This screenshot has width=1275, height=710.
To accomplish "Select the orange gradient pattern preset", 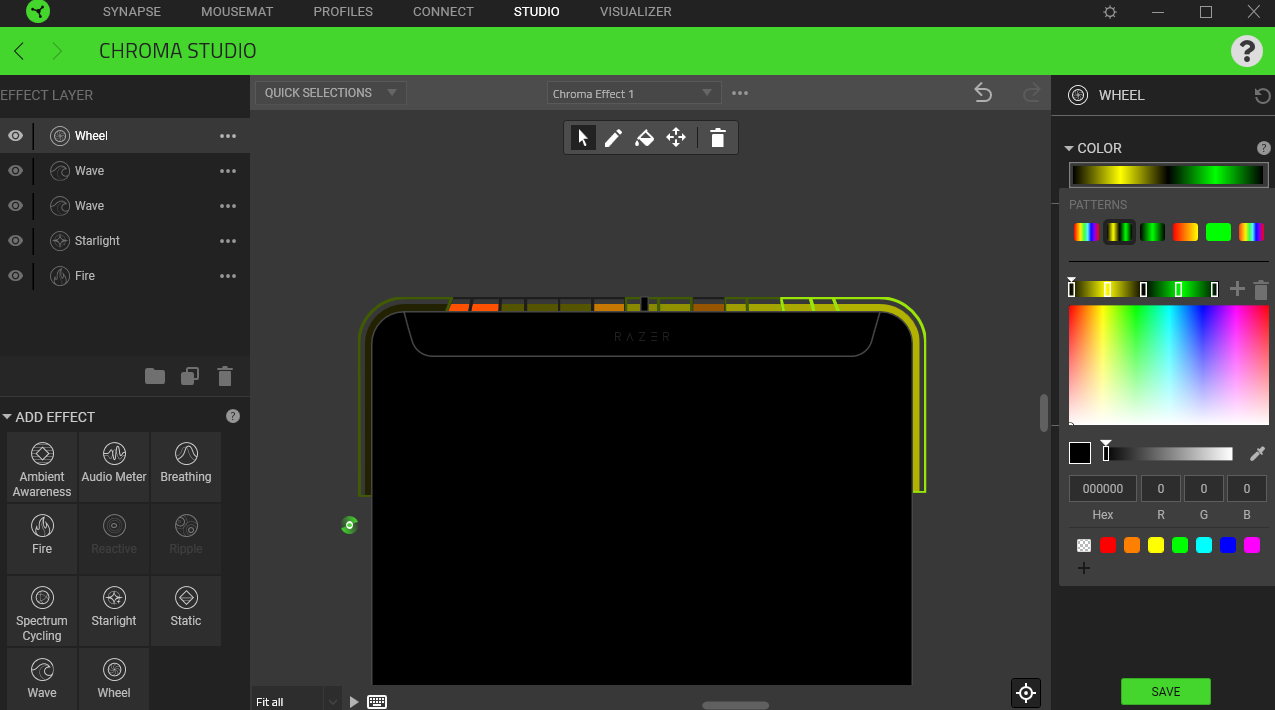I will pyautogui.click(x=1185, y=232).
